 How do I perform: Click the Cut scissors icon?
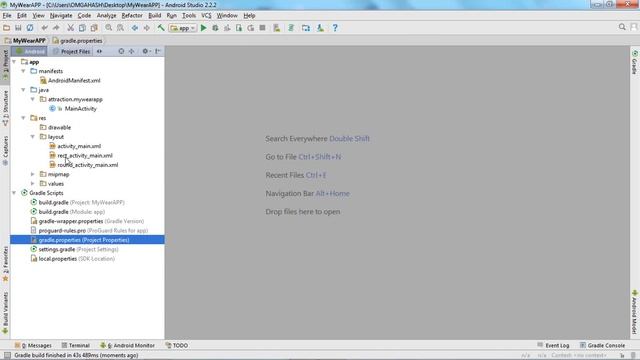coord(71,28)
